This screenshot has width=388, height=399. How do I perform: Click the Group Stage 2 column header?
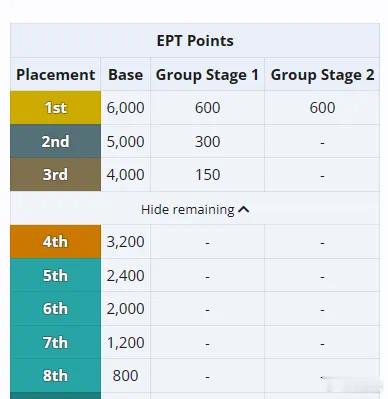tap(322, 74)
